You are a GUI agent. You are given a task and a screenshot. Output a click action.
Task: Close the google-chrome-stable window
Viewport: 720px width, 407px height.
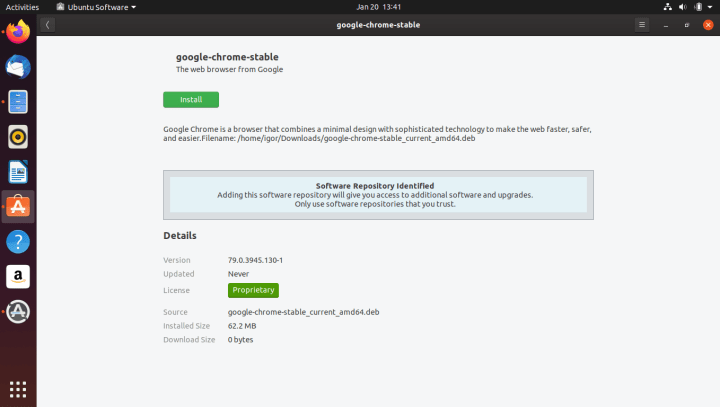tap(708, 25)
